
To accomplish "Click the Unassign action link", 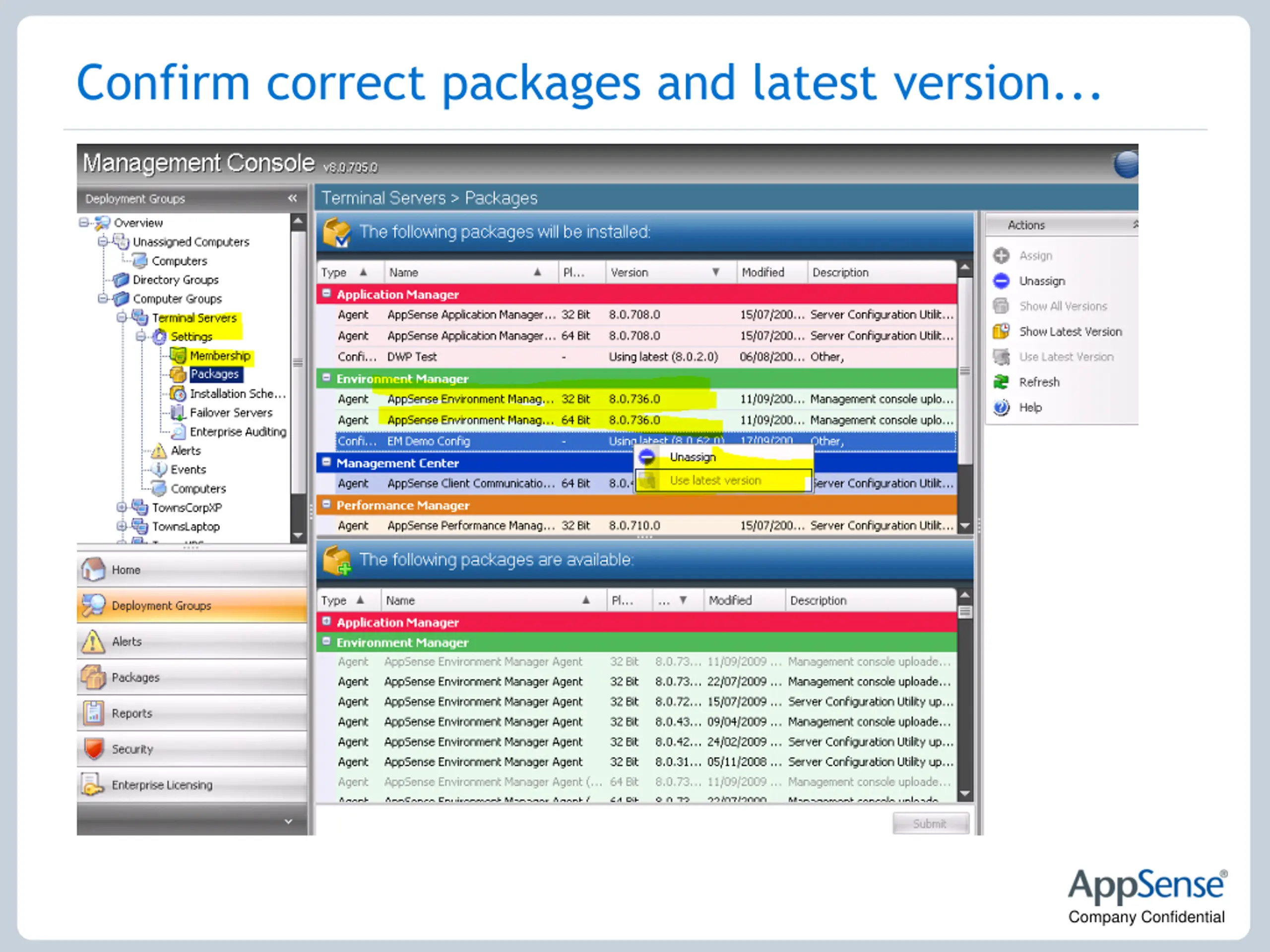I will click(x=1042, y=281).
